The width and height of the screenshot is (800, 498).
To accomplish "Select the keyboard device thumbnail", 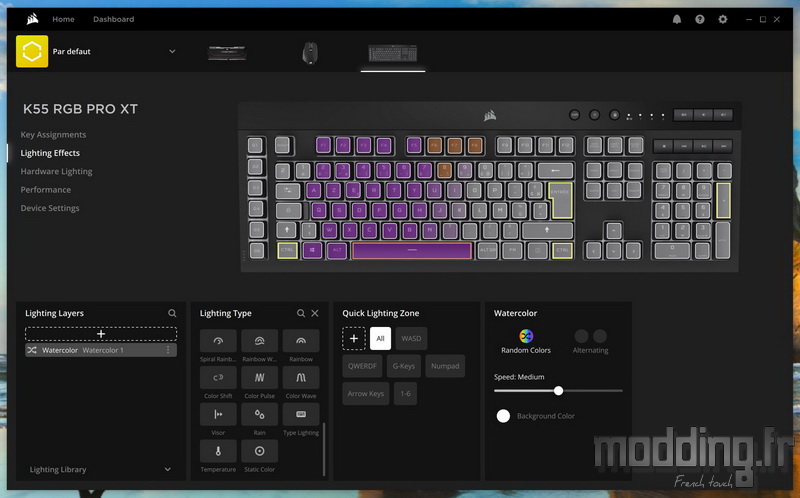I will tap(393, 53).
